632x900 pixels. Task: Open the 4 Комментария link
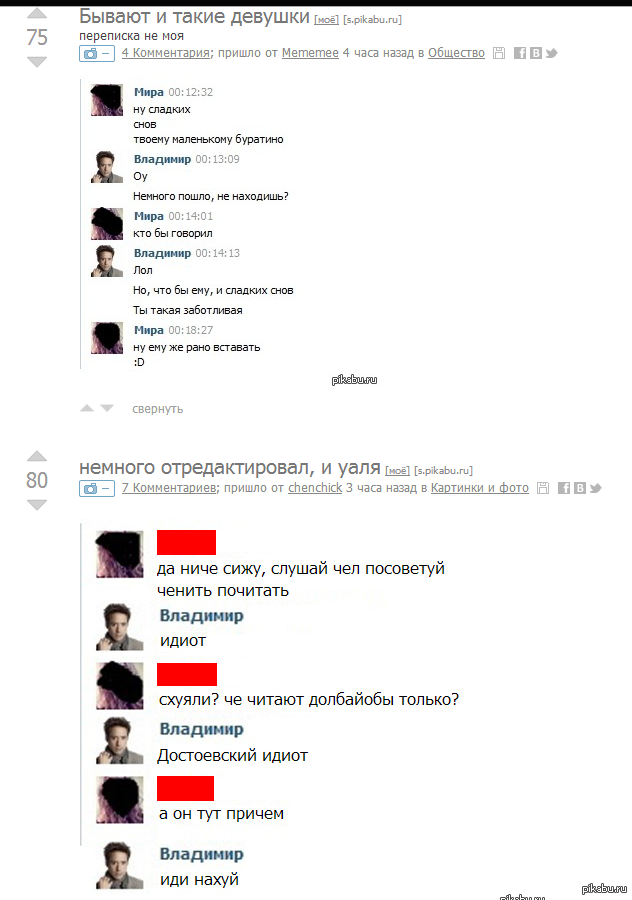point(166,53)
